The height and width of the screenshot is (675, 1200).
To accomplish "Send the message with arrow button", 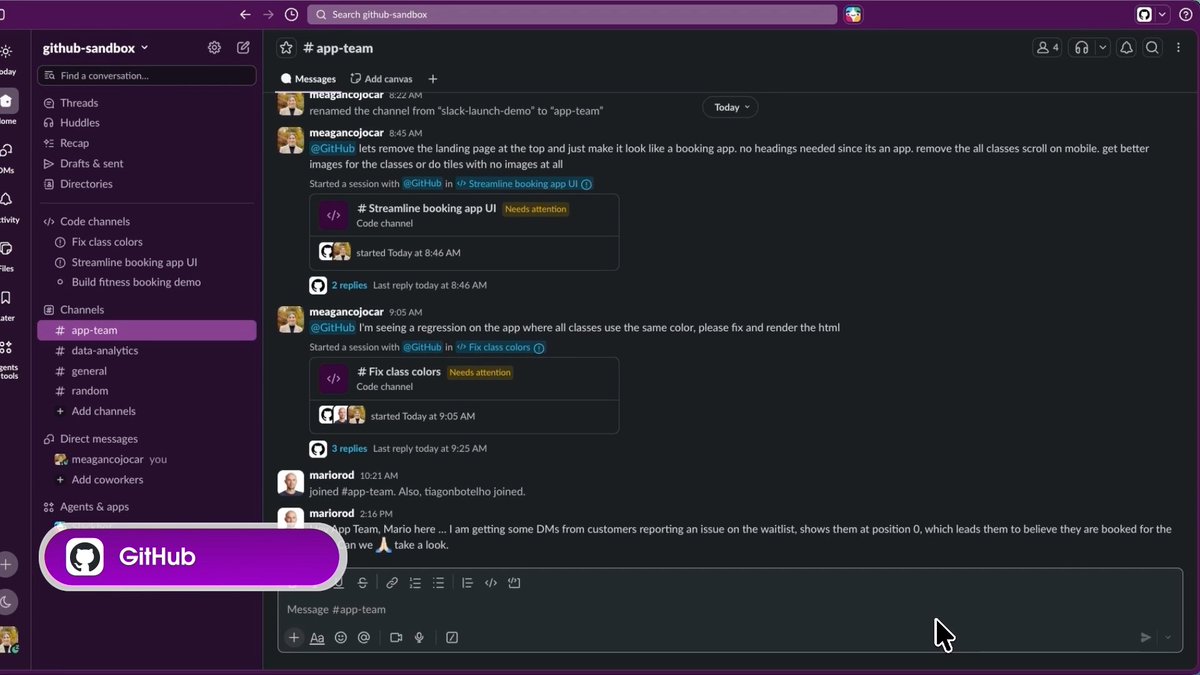I will pyautogui.click(x=1146, y=637).
